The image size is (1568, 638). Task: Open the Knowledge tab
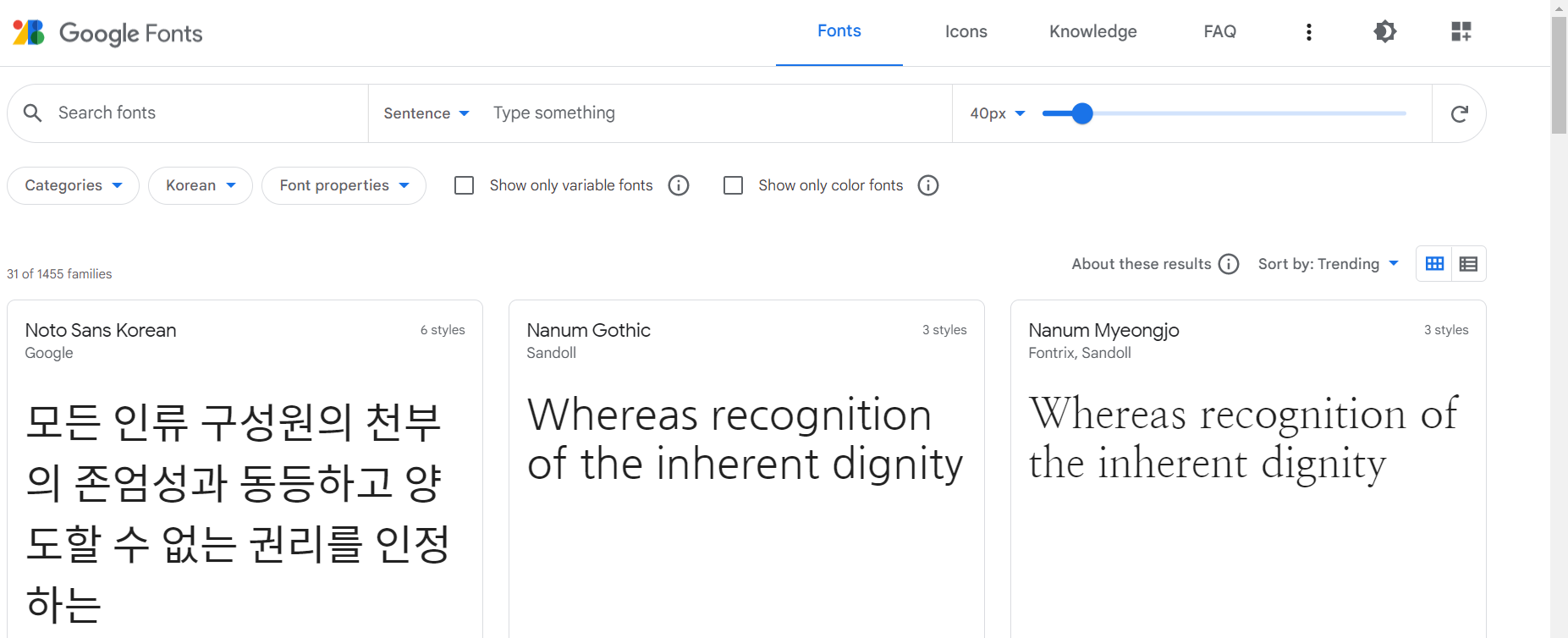coord(1092,31)
